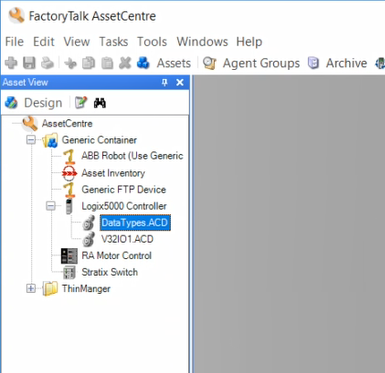This screenshot has height=373, width=385.
Task: Click the binoculars search icon
Action: 100,103
